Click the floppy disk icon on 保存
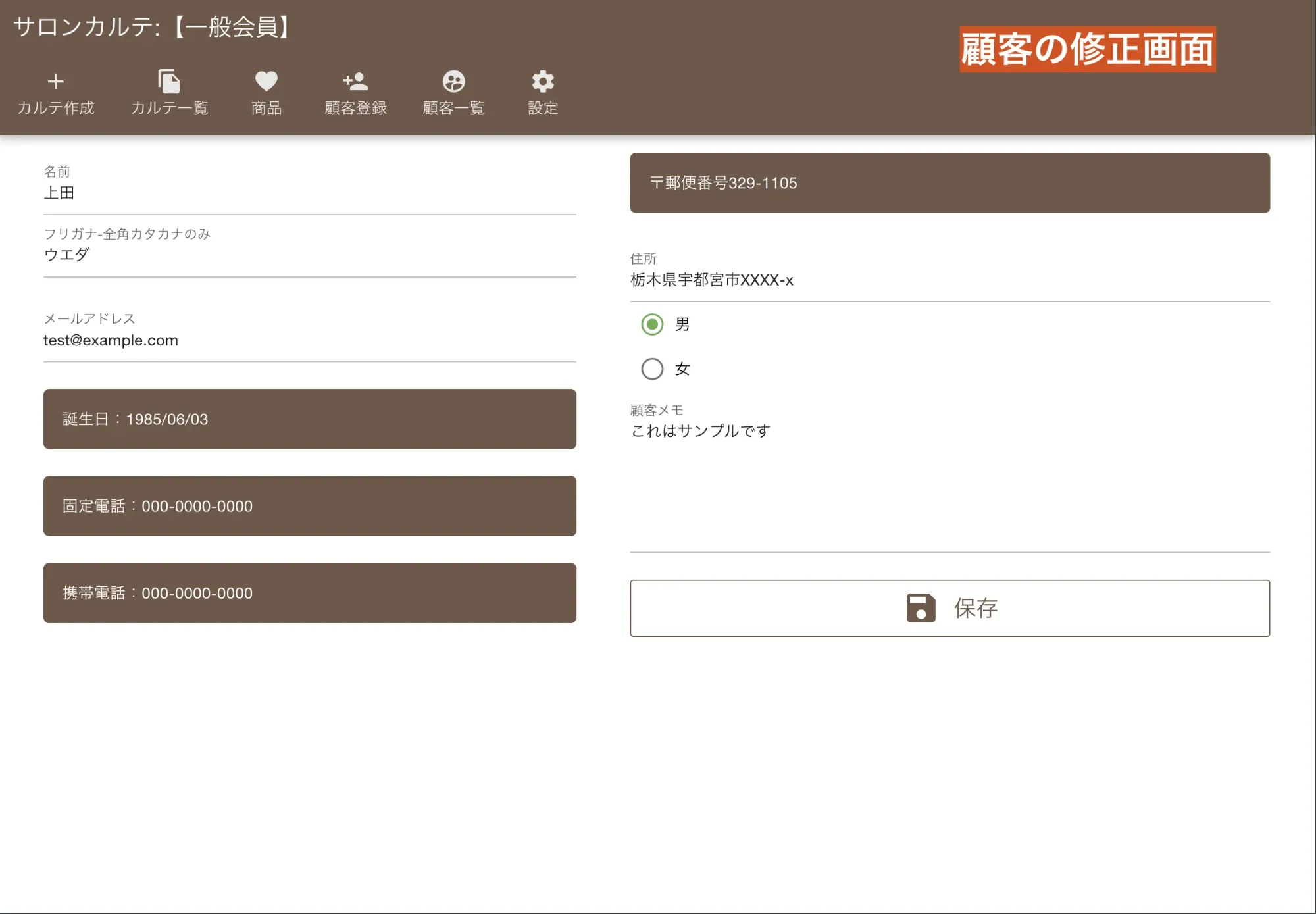Screen dimensions: 1316x914 (x=921, y=609)
